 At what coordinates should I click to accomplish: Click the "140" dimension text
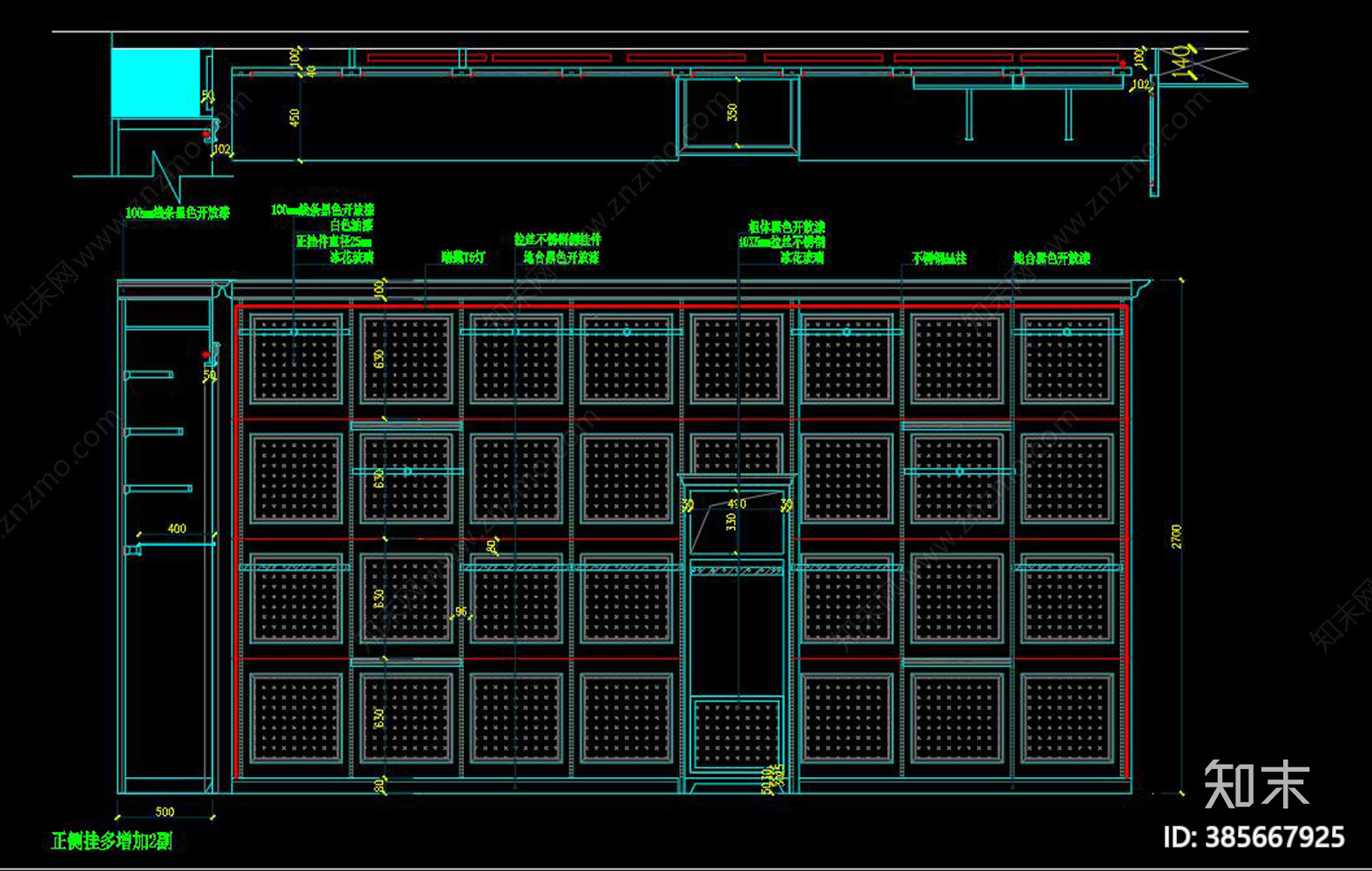pos(1181,61)
